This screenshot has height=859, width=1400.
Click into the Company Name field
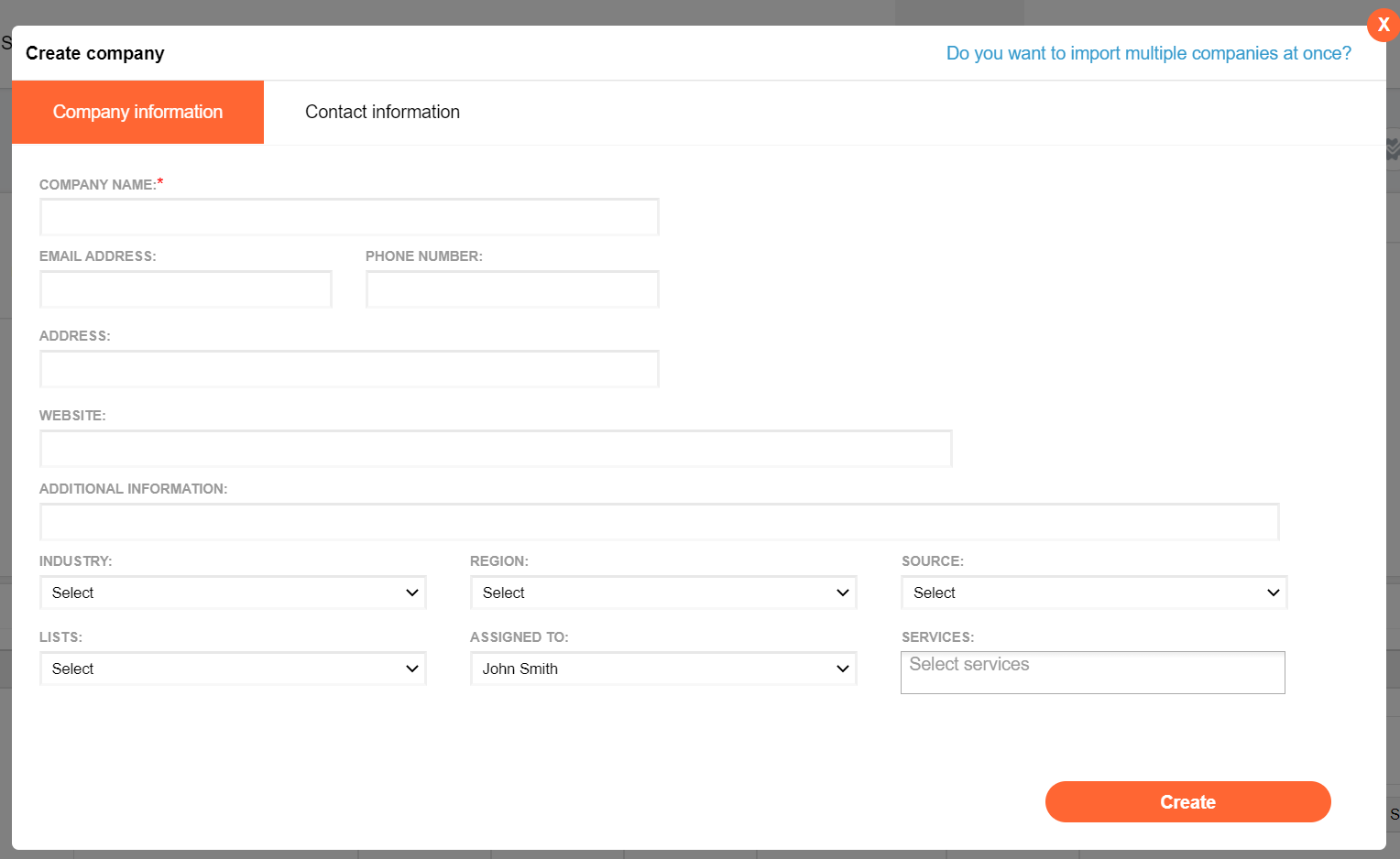pos(349,217)
